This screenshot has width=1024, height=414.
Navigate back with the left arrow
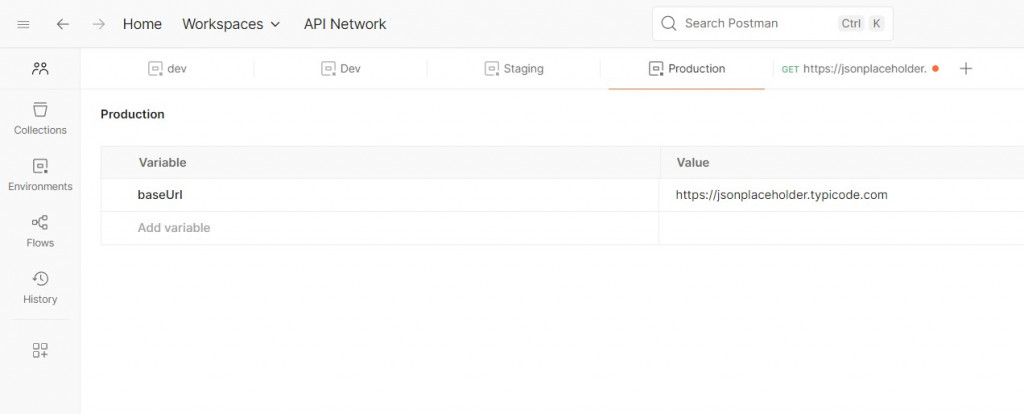(x=63, y=24)
